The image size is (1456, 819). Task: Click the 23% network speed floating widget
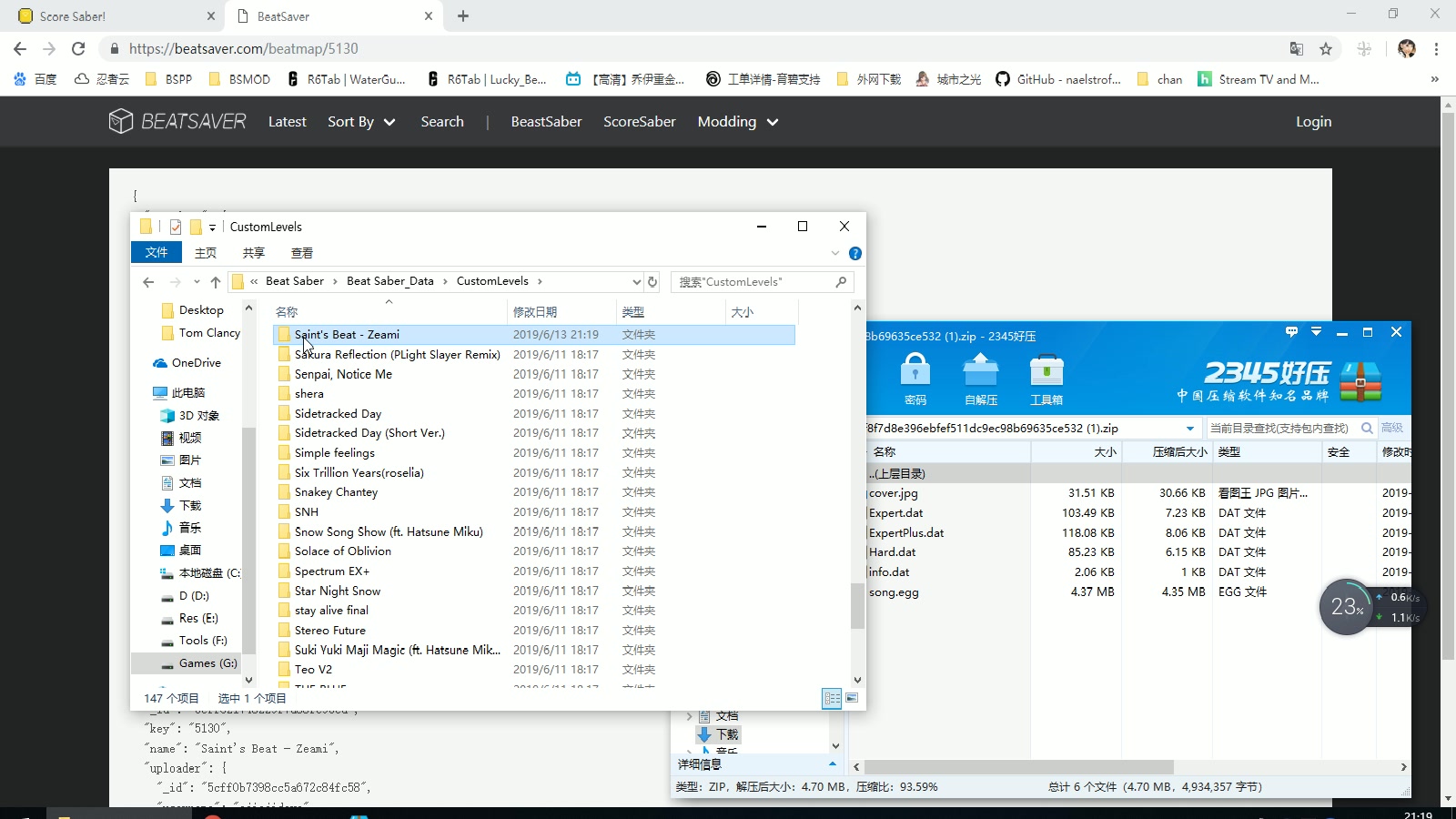(1346, 607)
